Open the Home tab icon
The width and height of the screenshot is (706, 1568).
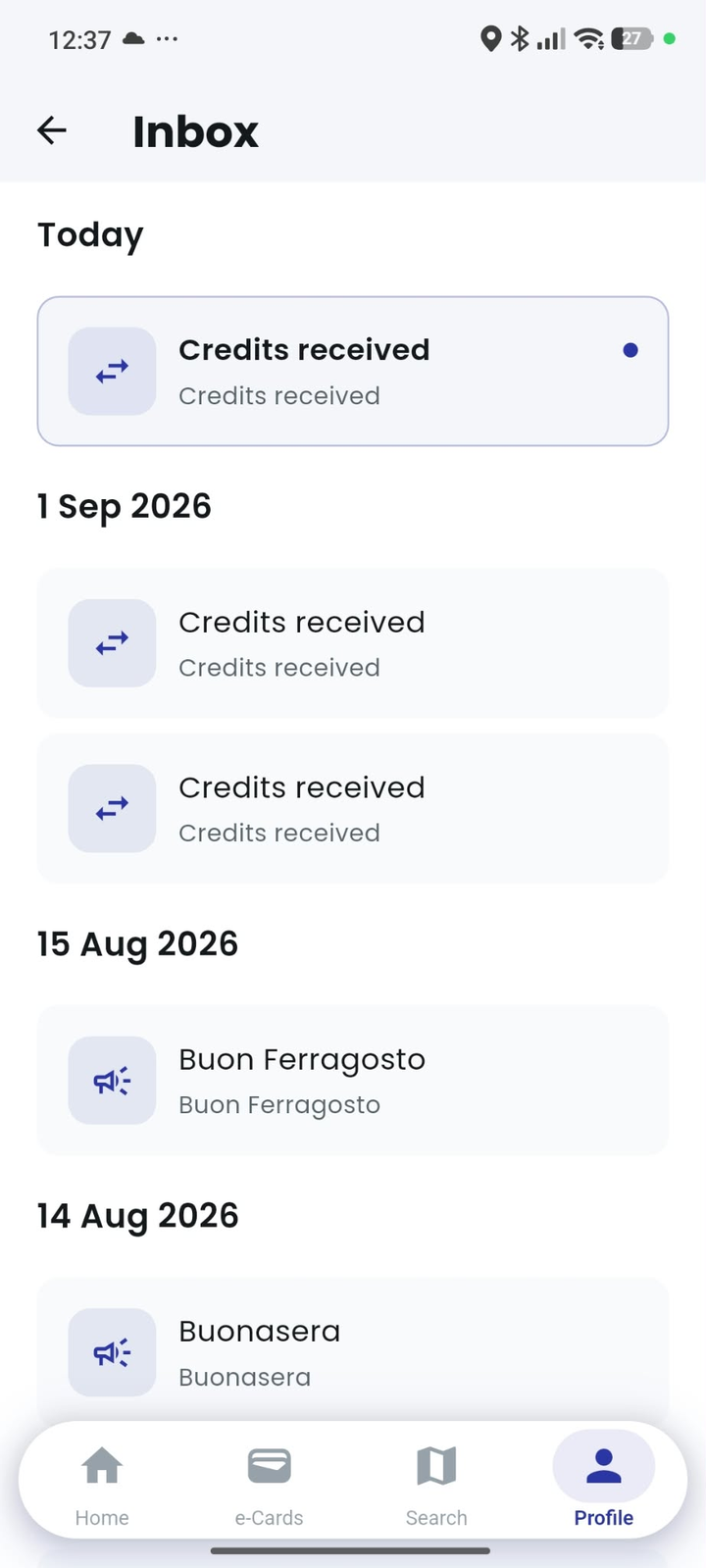102,1467
